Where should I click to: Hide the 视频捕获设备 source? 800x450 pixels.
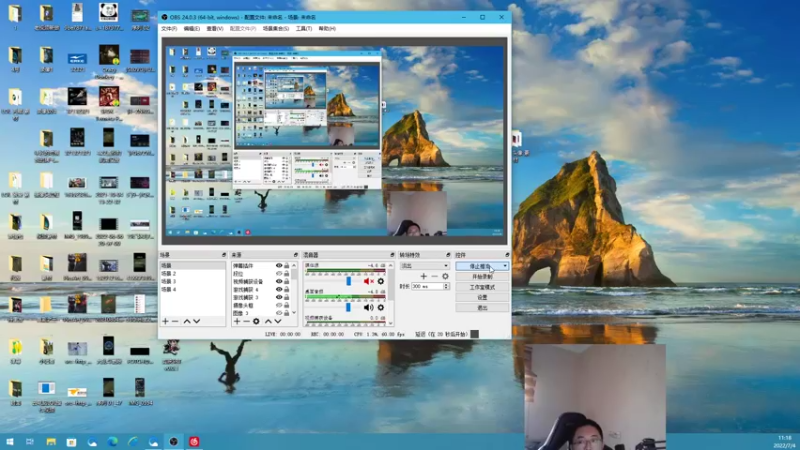[279, 282]
